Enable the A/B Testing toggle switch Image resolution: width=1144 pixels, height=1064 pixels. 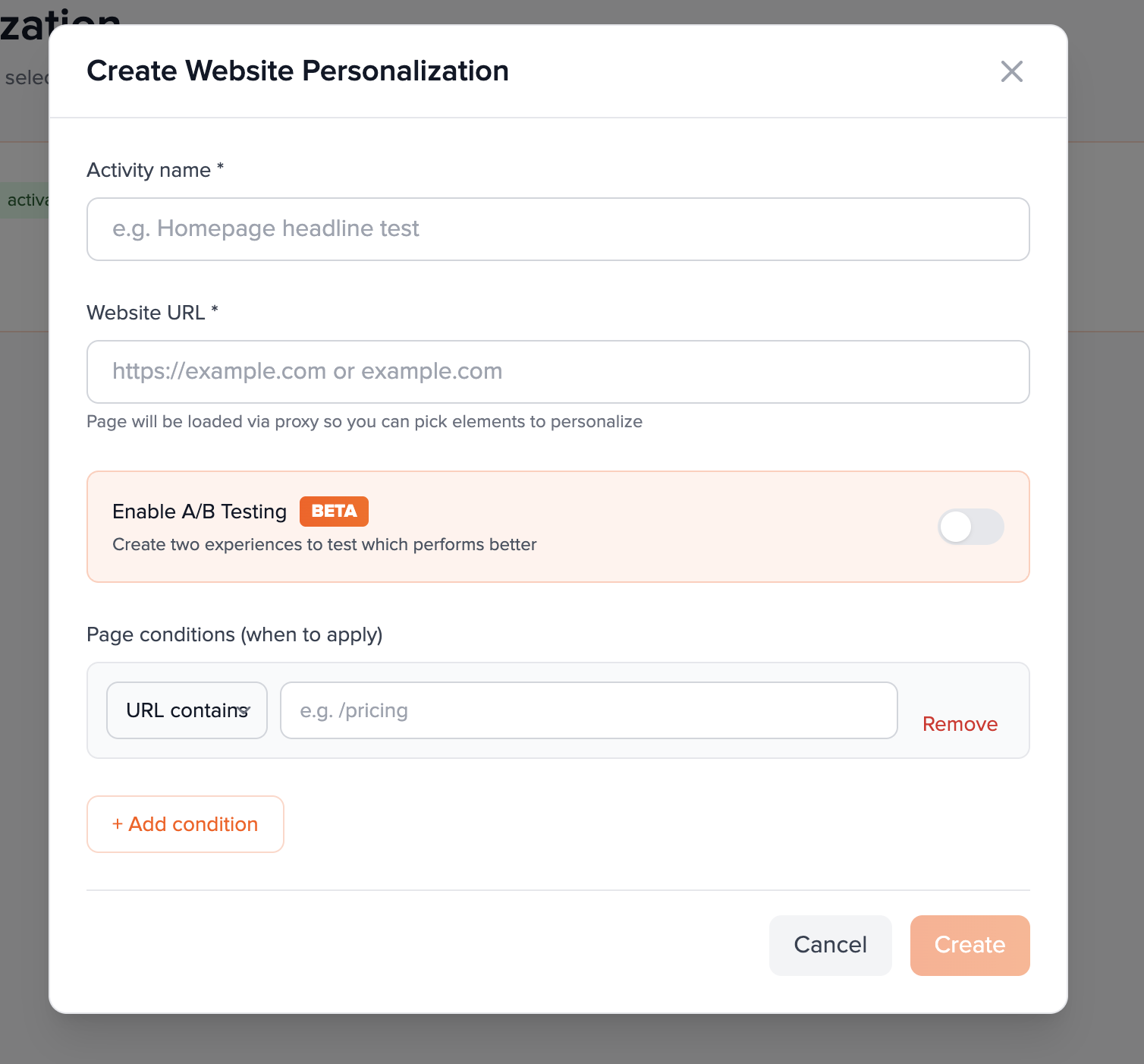[x=970, y=527]
